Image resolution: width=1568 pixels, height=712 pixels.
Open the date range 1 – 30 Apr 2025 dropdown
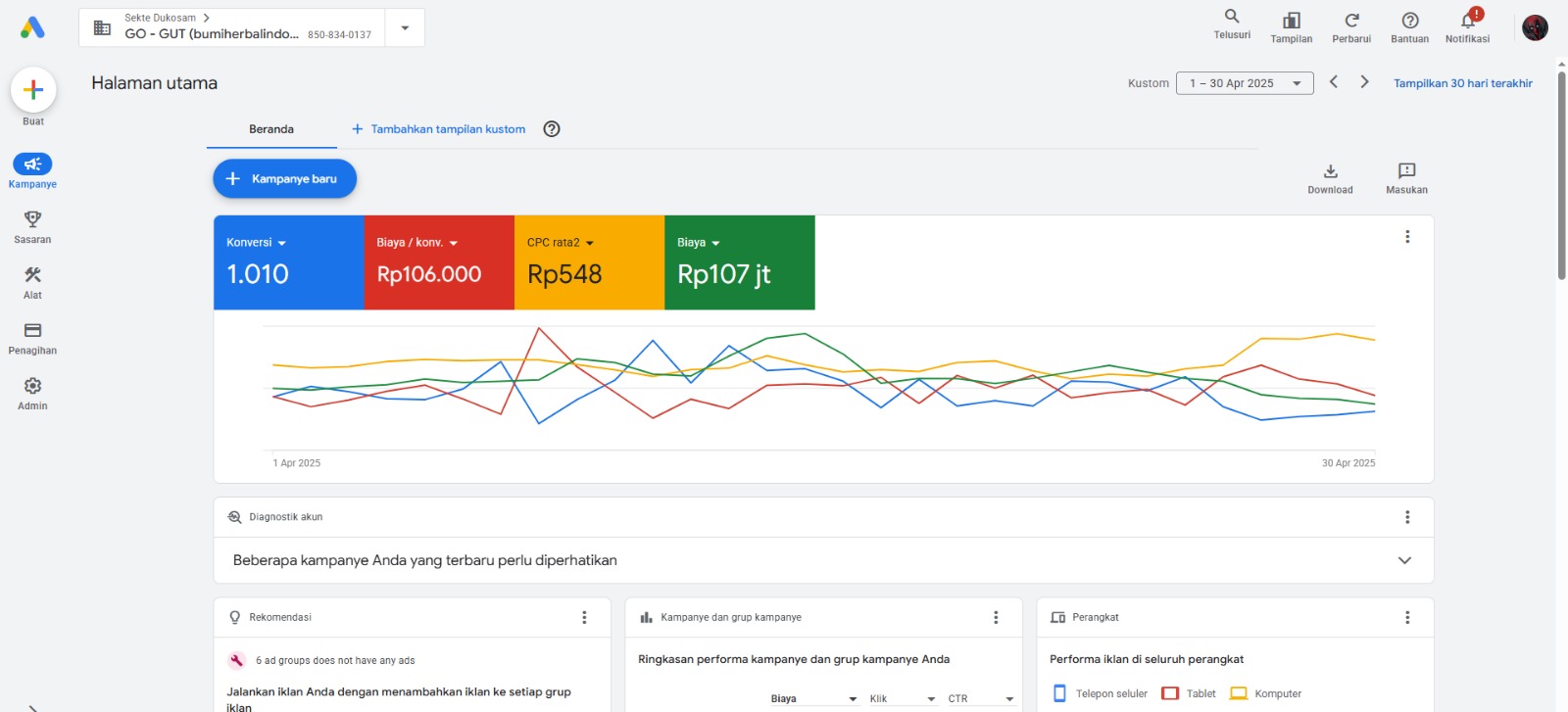click(1245, 83)
